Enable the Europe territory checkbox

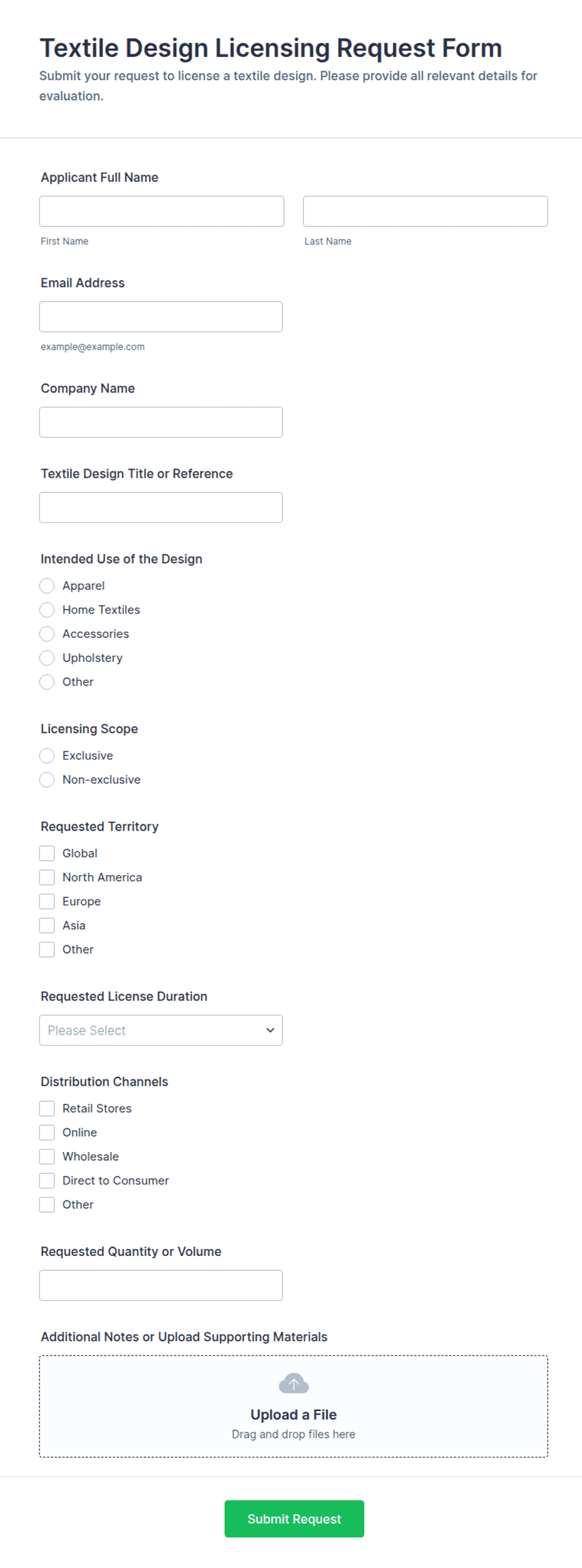click(47, 901)
